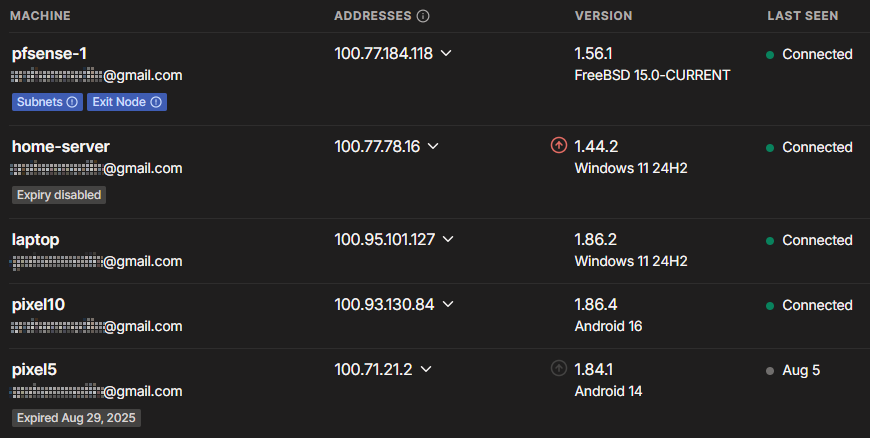
Task: Click green connected status dot for pfsense-1
Action: [770, 55]
